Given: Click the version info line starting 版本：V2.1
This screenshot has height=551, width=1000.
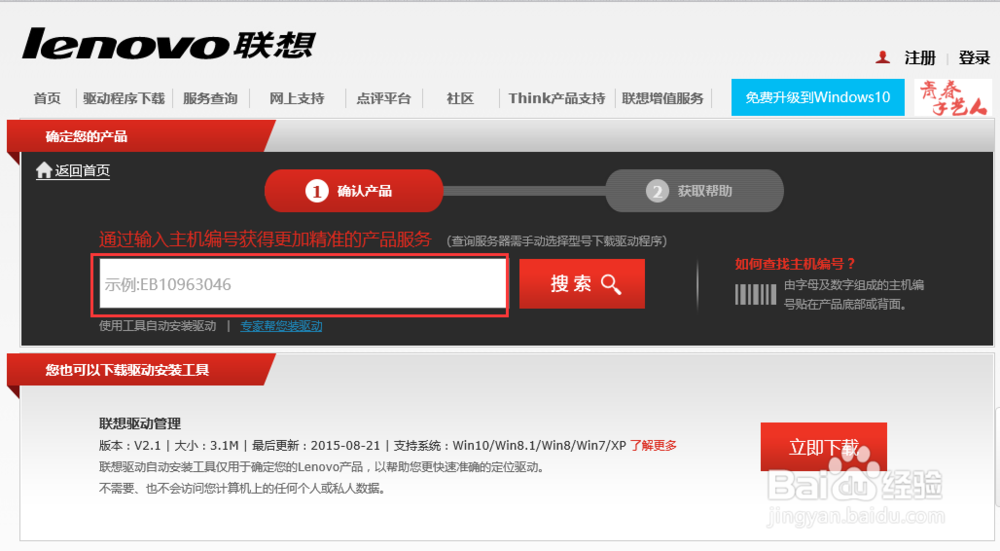Looking at the screenshot, I should pos(362,445).
